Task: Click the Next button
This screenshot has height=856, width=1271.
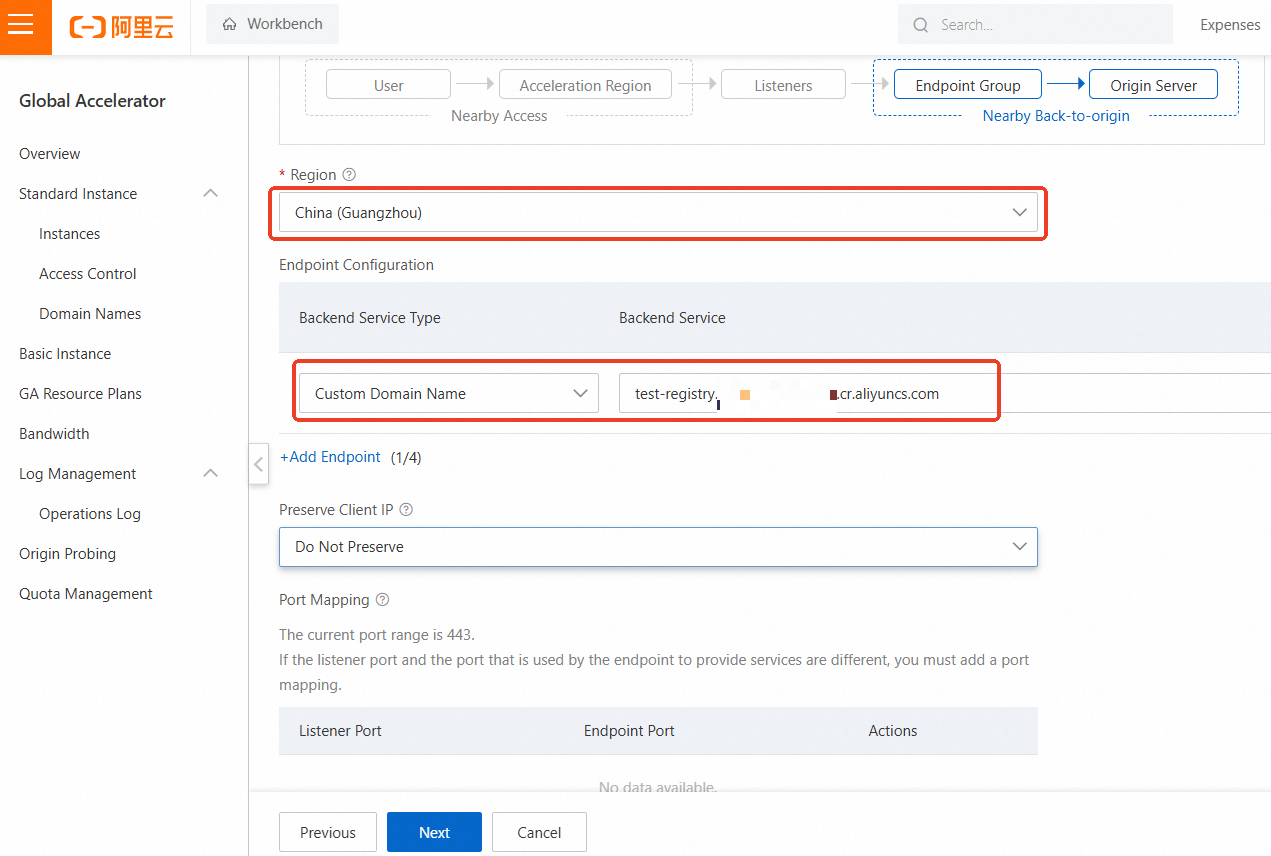Action: (434, 832)
